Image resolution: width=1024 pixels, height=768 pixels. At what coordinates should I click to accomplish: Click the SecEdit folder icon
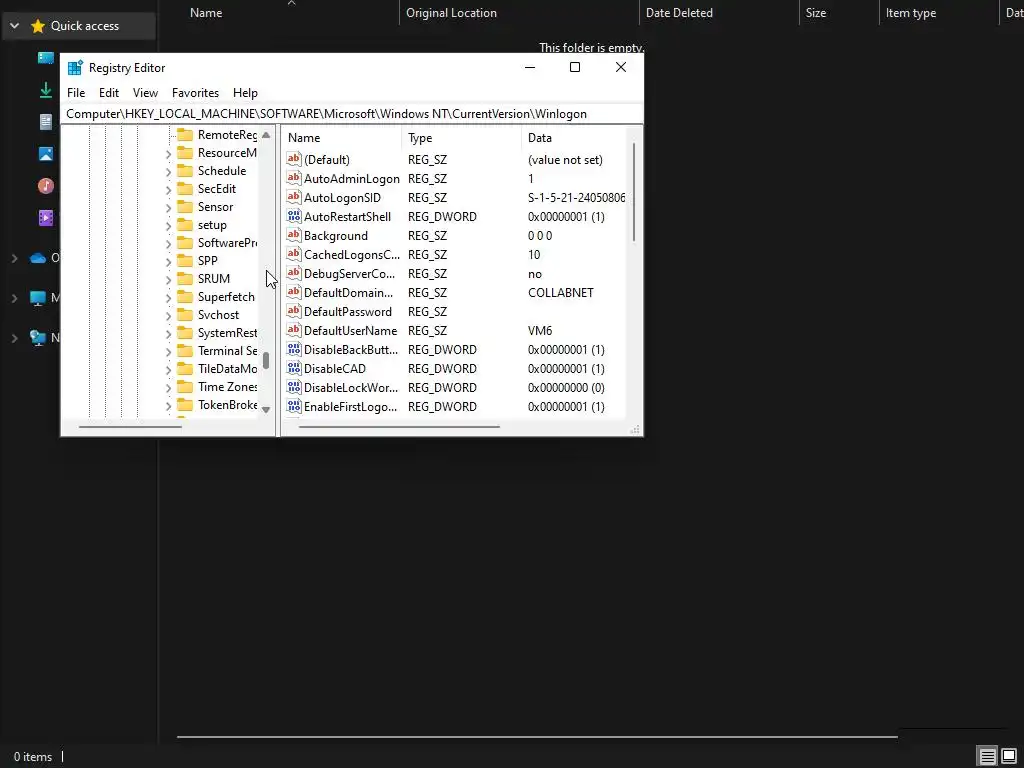pos(185,189)
